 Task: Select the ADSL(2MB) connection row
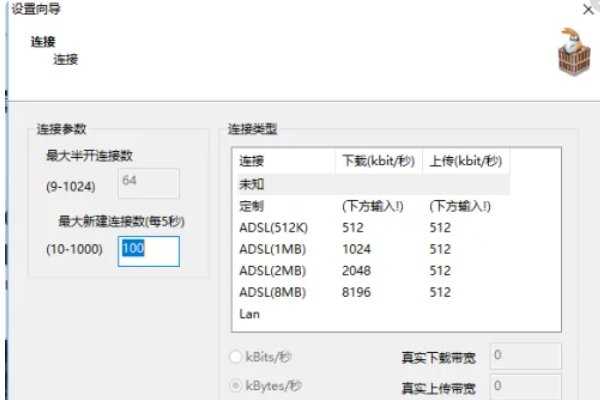point(373,271)
